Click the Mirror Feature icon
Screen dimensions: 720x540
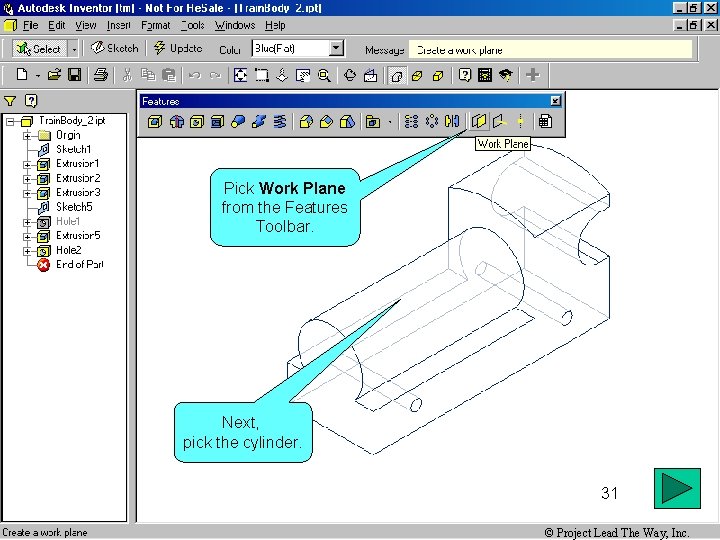pyautogui.click(x=452, y=122)
